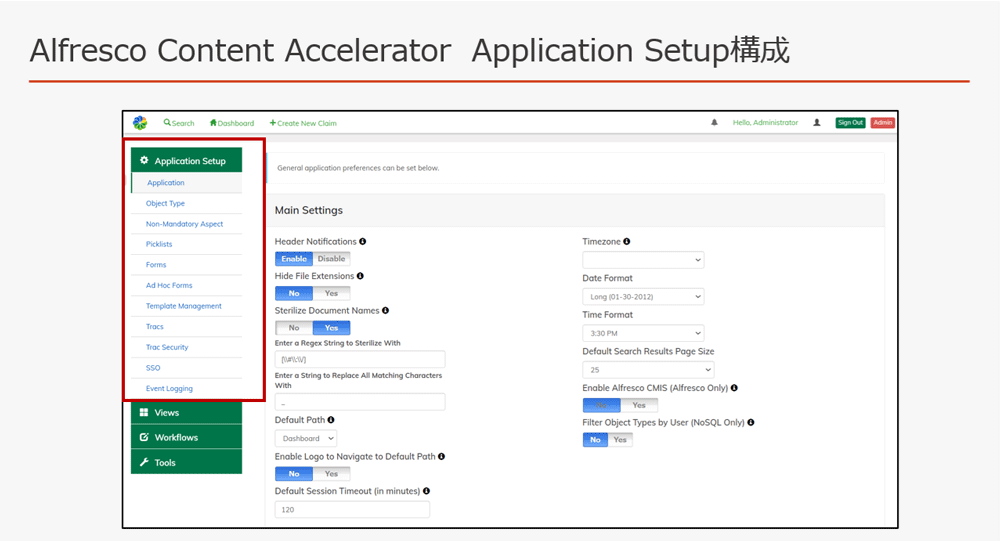The image size is (1000, 541).
Task: Click Hello, Administrator link
Action: click(765, 122)
